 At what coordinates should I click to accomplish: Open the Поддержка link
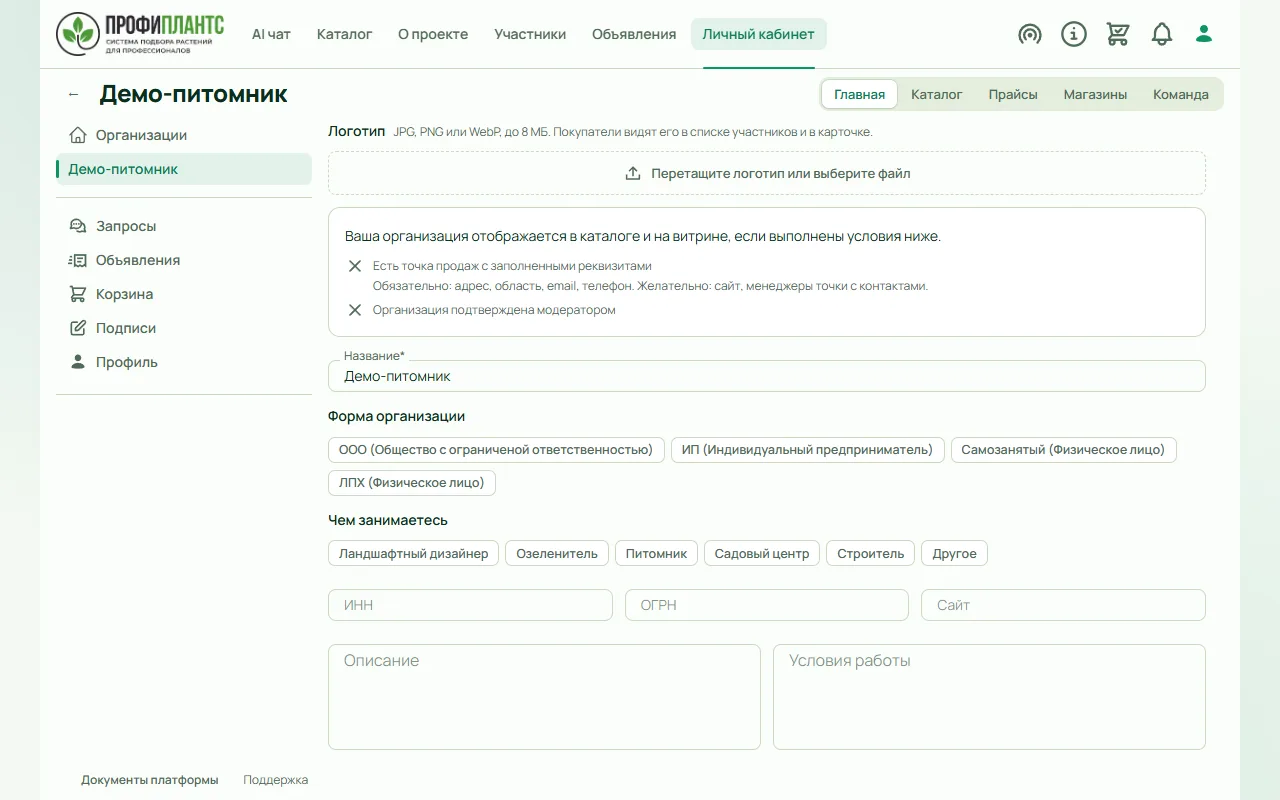coord(276,780)
